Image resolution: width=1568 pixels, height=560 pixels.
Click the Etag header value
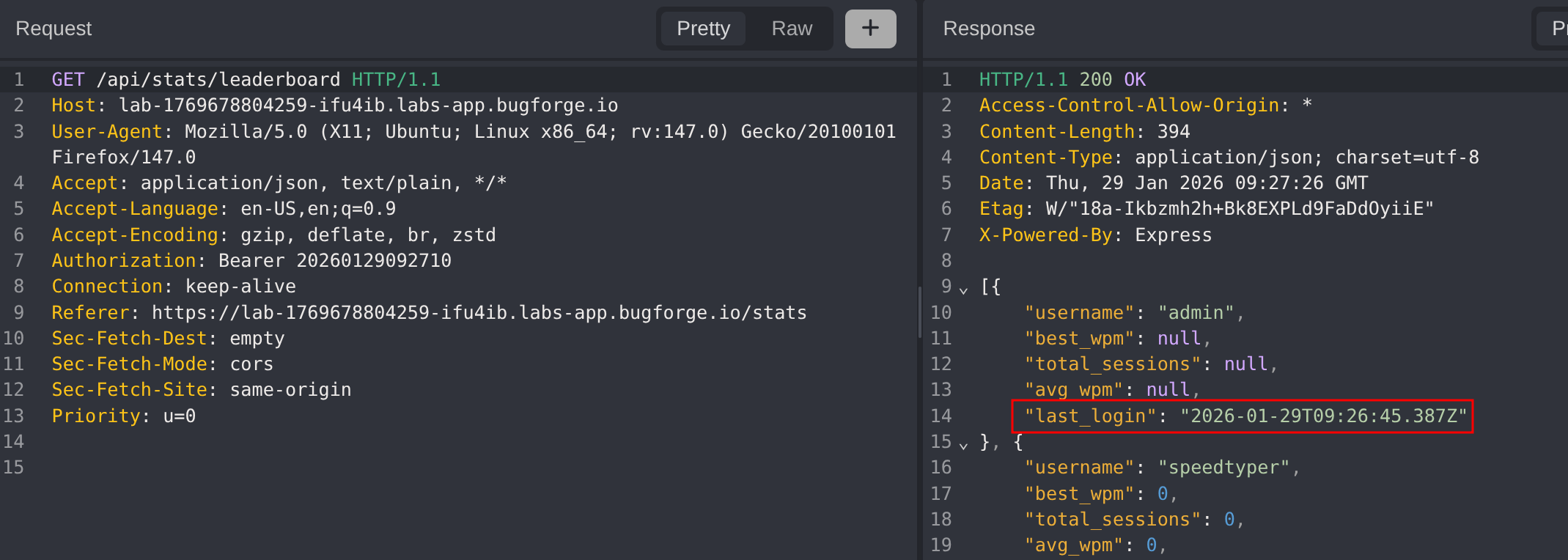(x=1239, y=209)
